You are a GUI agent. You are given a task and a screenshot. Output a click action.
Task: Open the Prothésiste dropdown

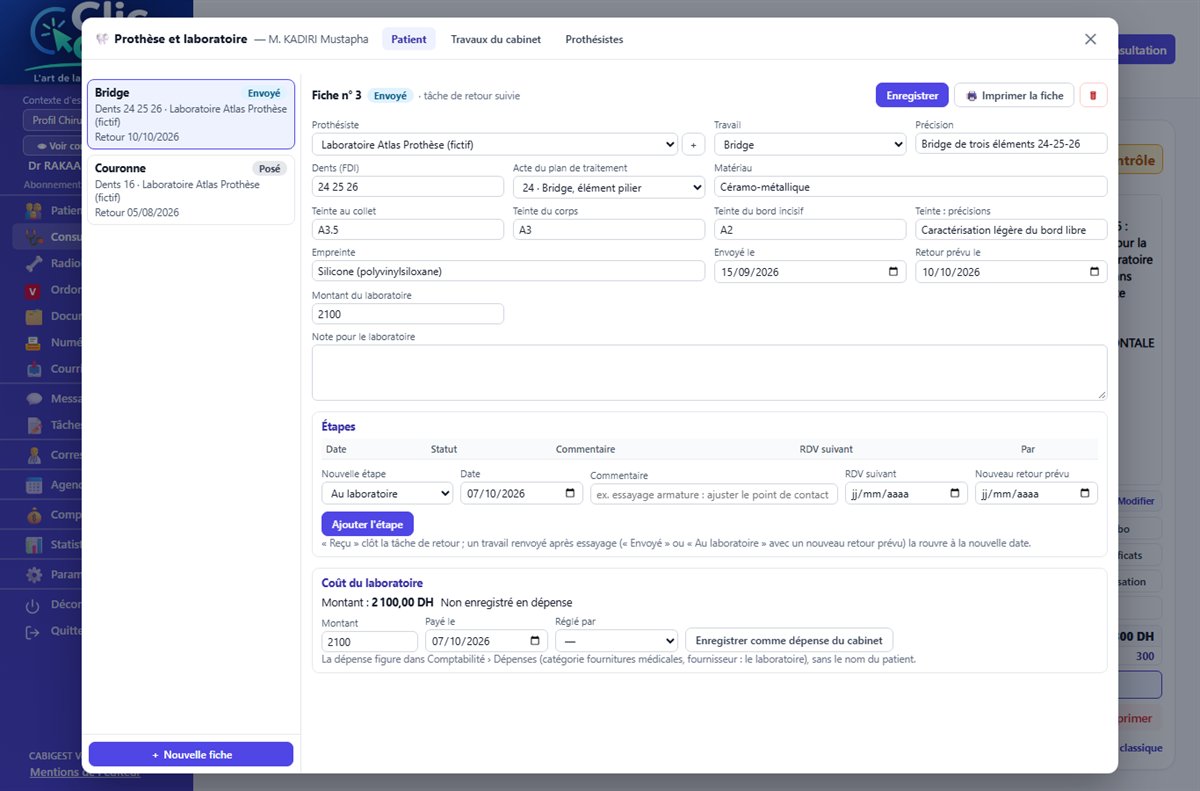click(x=495, y=145)
